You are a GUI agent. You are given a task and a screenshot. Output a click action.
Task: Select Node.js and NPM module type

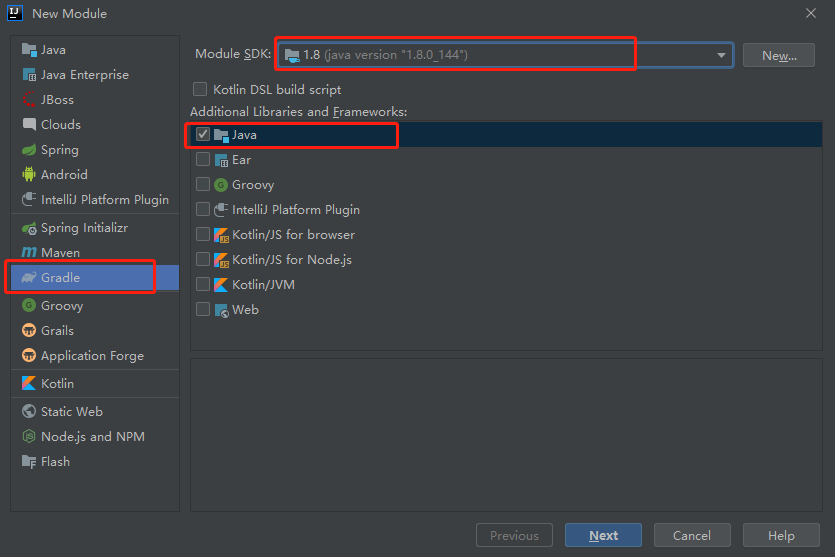click(95, 436)
